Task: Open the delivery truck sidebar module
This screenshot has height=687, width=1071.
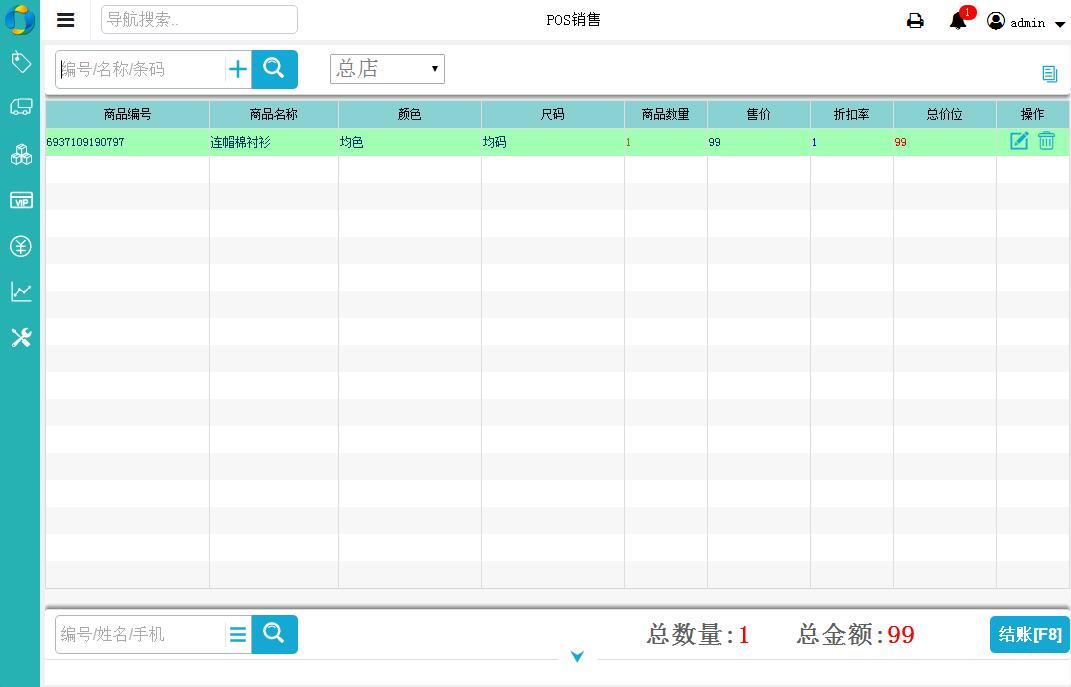Action: (x=21, y=107)
